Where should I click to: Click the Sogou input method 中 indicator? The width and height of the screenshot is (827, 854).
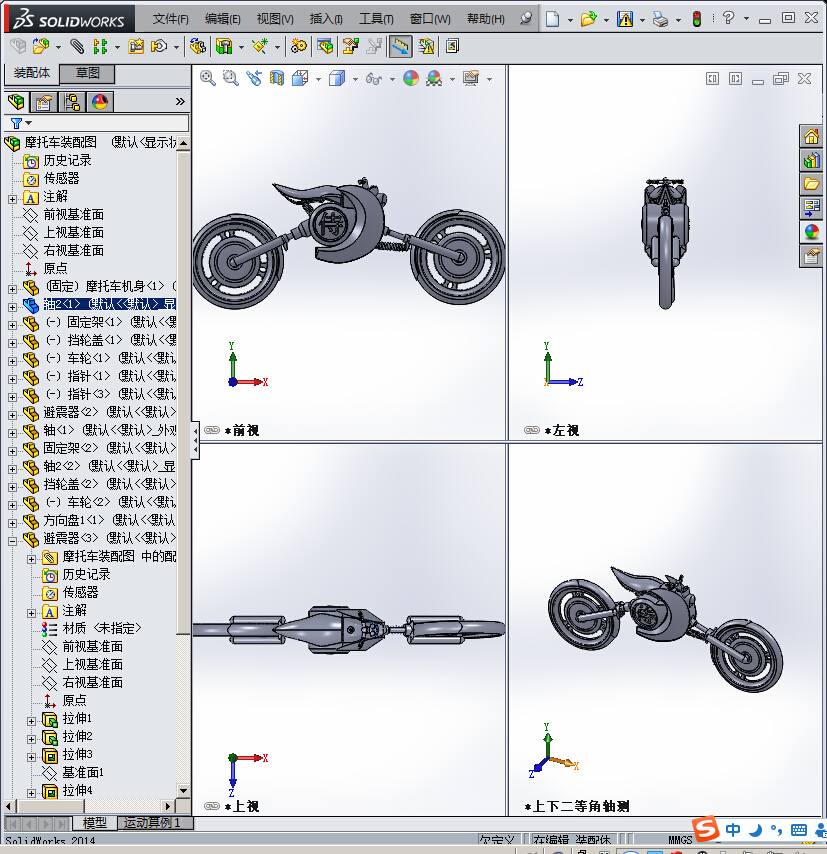(733, 830)
